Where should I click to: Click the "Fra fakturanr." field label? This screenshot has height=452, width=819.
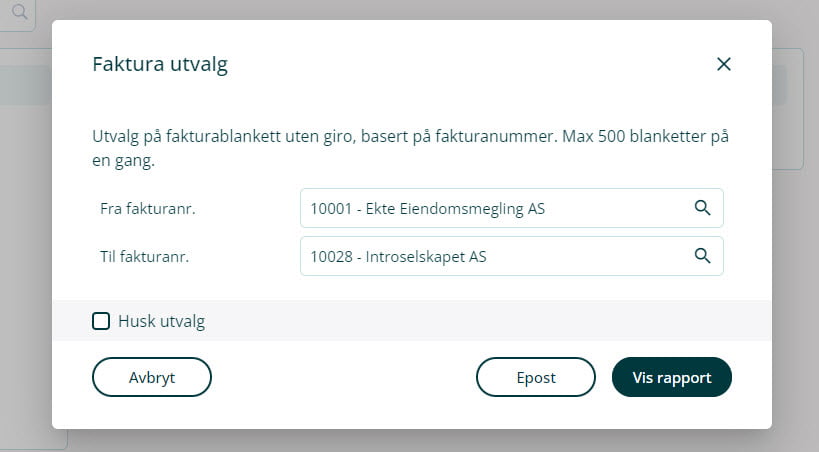(146, 209)
